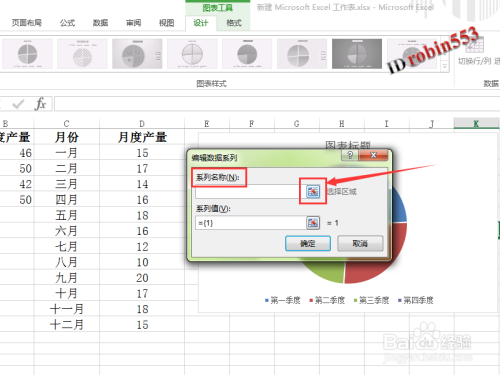Switch to the 格式 chart tools tab
Screen dimensions: 500x375
tap(234, 23)
